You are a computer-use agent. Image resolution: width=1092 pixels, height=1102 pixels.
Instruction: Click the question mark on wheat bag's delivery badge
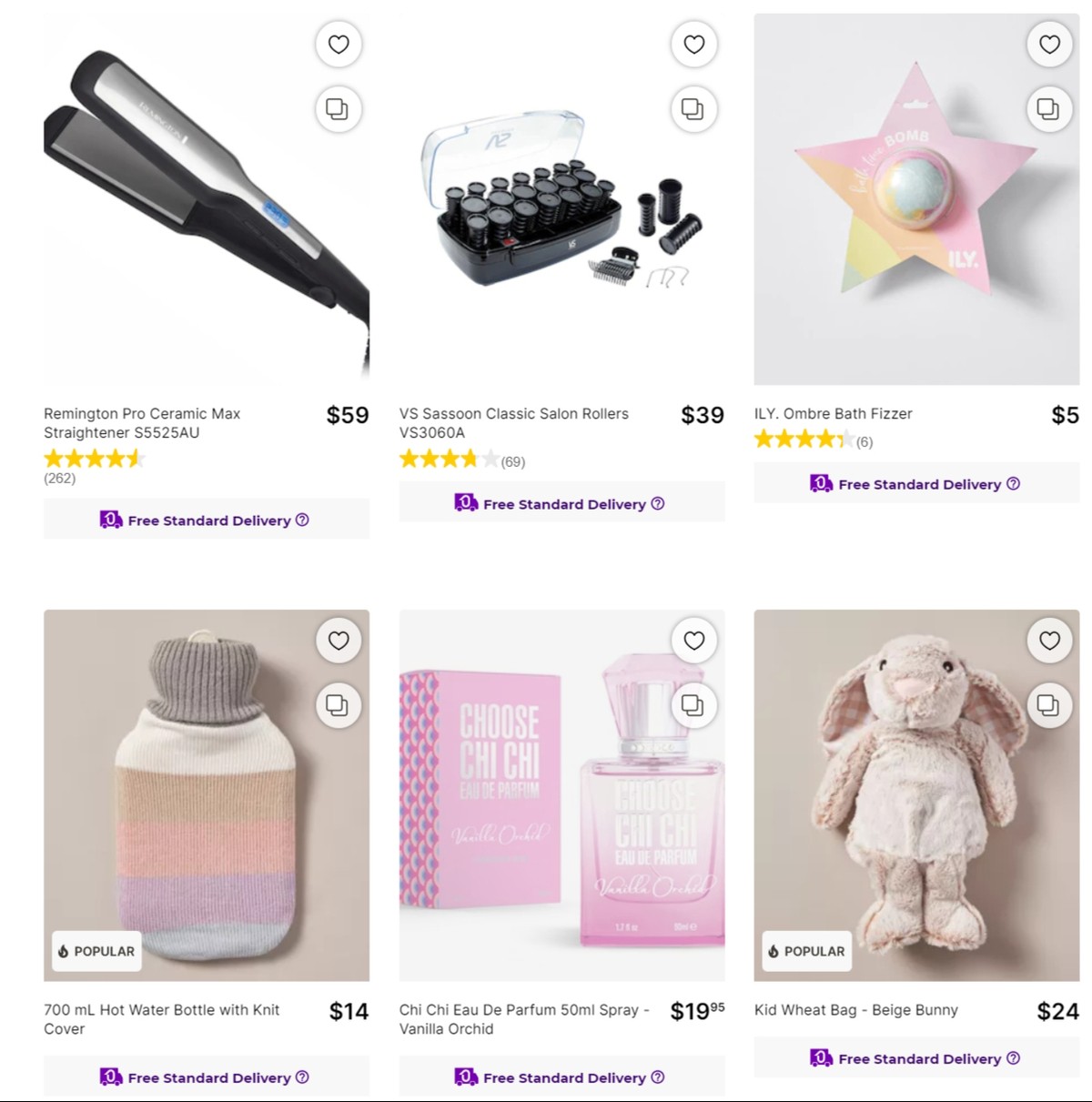(1013, 1058)
